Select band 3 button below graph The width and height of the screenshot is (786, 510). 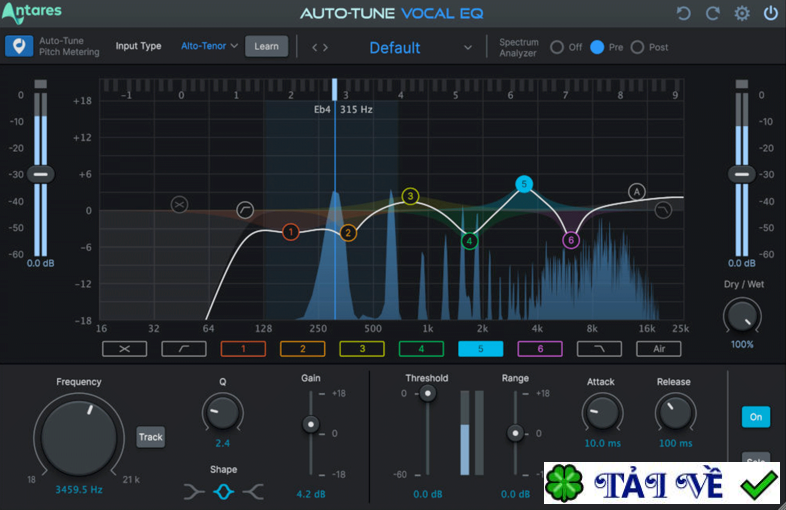click(362, 349)
